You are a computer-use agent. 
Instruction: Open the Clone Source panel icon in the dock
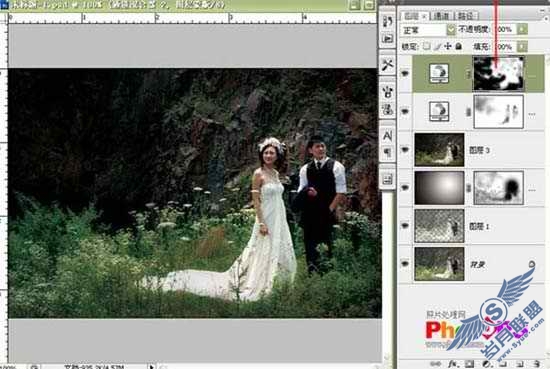pos(388,109)
